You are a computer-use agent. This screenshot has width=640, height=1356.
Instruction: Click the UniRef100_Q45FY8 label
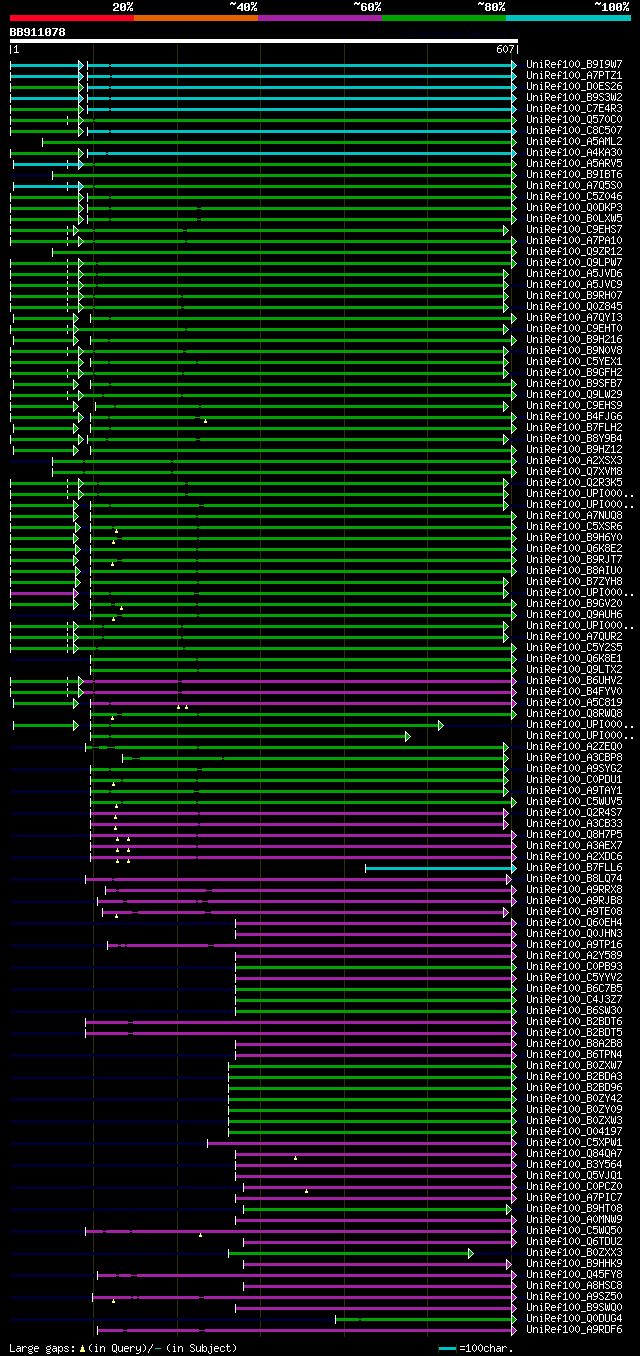click(x=574, y=1274)
